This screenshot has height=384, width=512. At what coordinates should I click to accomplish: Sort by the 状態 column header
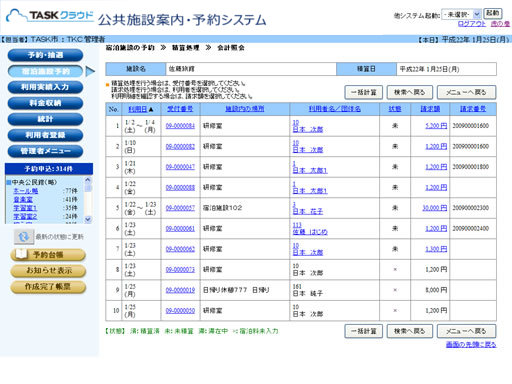[395, 109]
